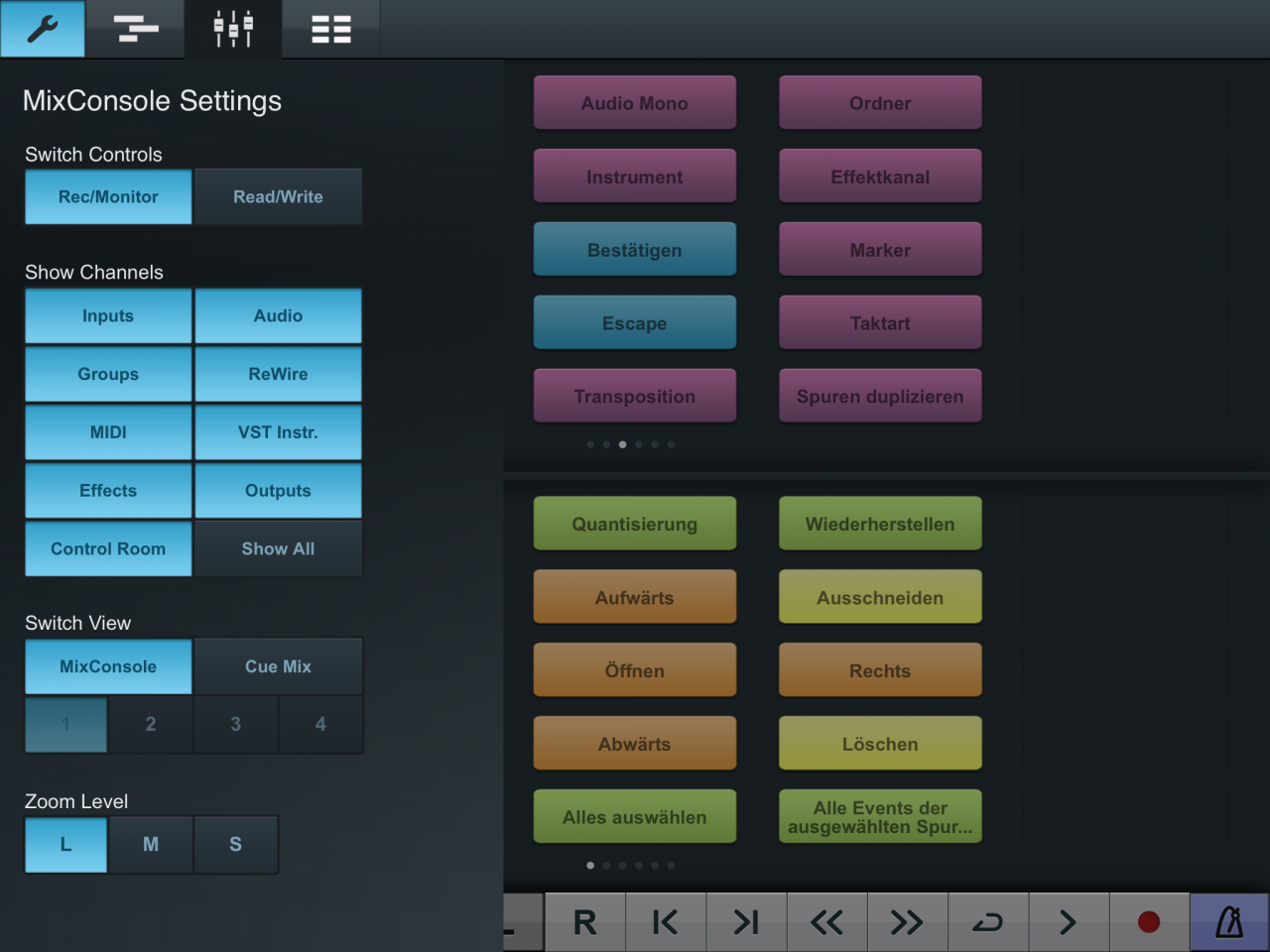The height and width of the screenshot is (952, 1270).
Task: Click the Effektkanal button
Action: point(880,177)
